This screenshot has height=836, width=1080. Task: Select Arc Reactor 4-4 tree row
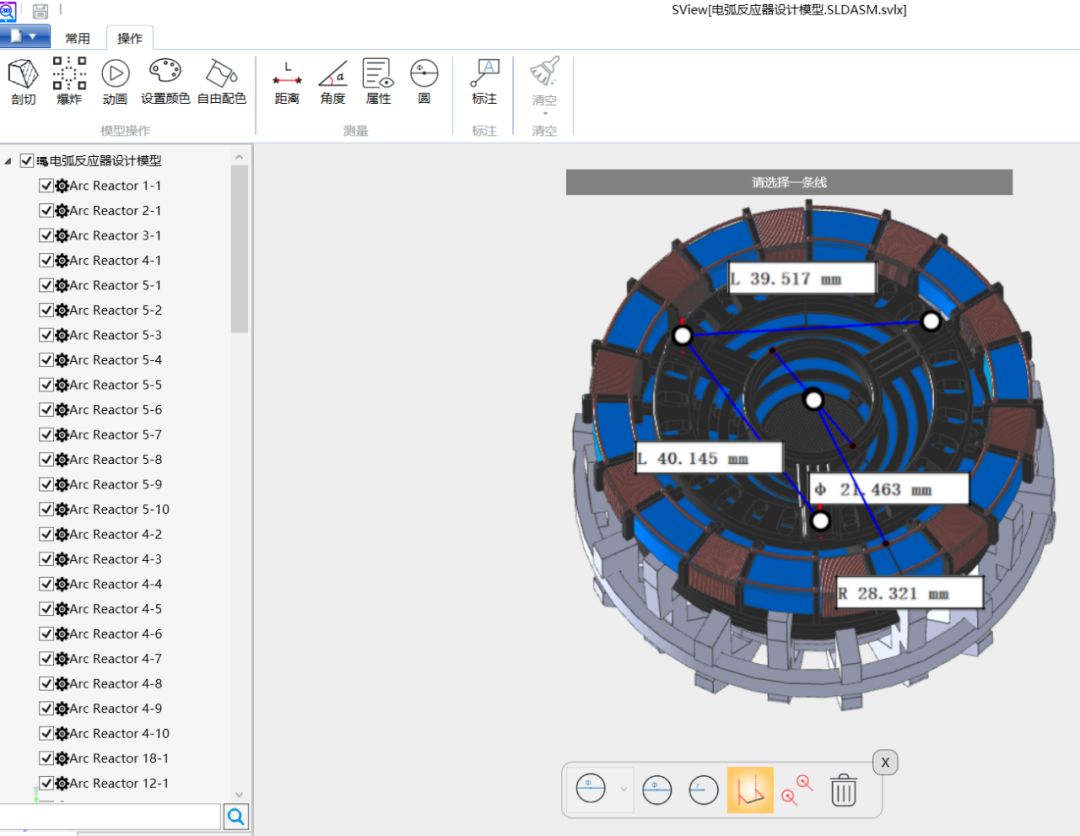pyautogui.click(x=116, y=584)
